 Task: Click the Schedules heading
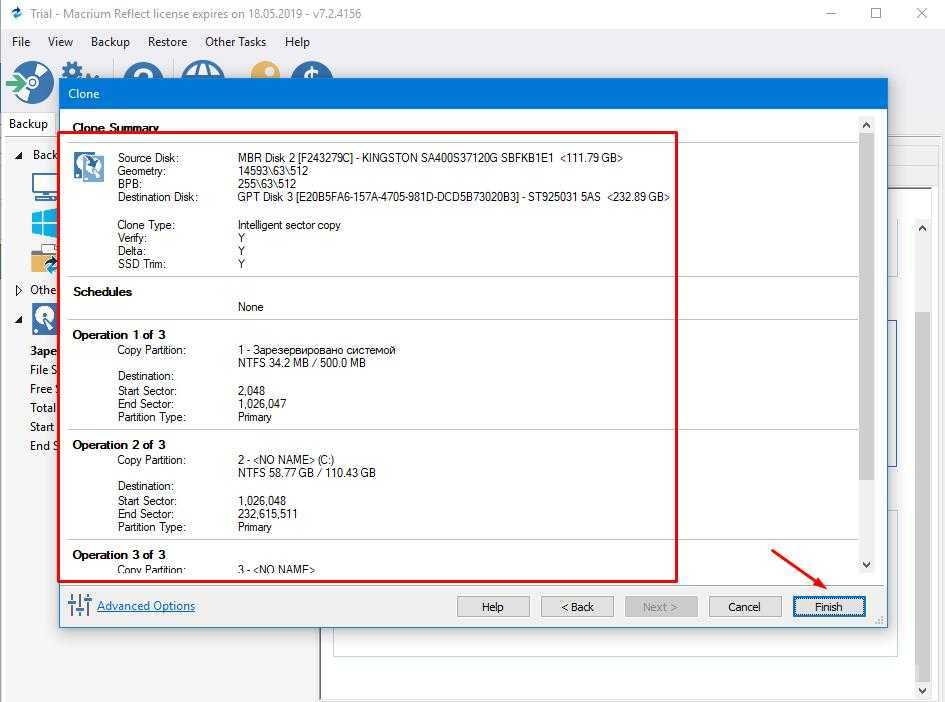[x=102, y=292]
